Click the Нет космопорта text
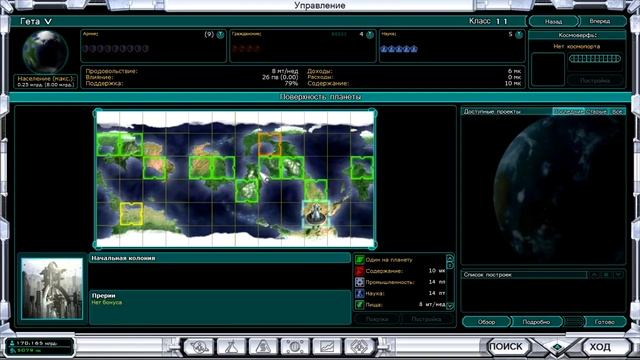This screenshot has width=640, height=360. click(577, 47)
